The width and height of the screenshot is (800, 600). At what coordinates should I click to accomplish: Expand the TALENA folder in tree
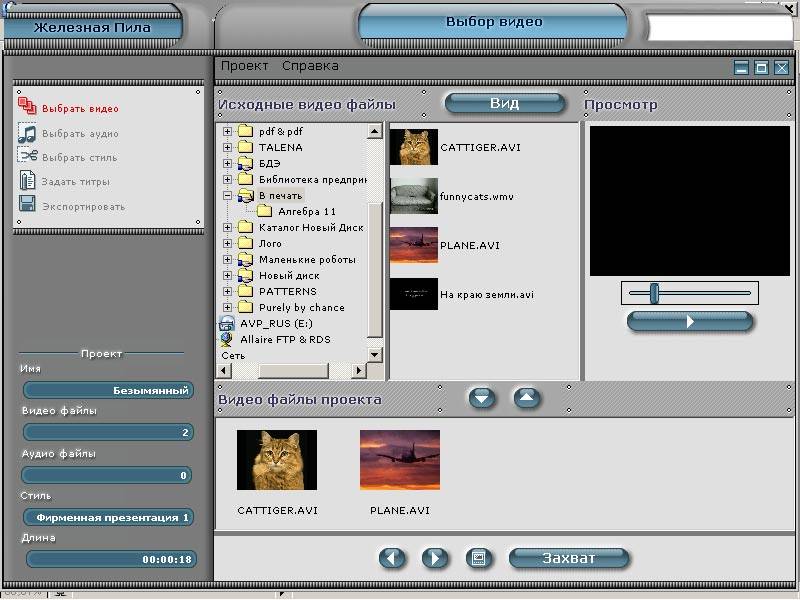(x=227, y=147)
